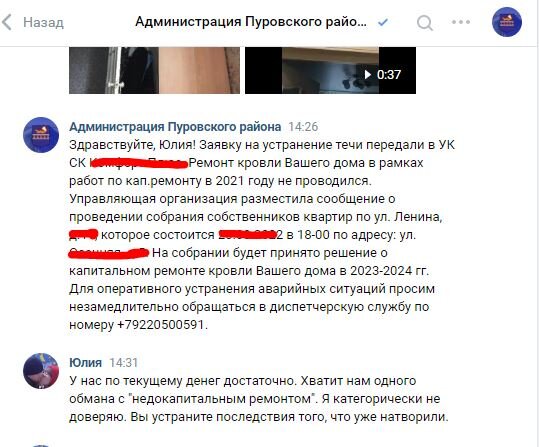
Task: Open community avatar in header
Action: coord(507,22)
